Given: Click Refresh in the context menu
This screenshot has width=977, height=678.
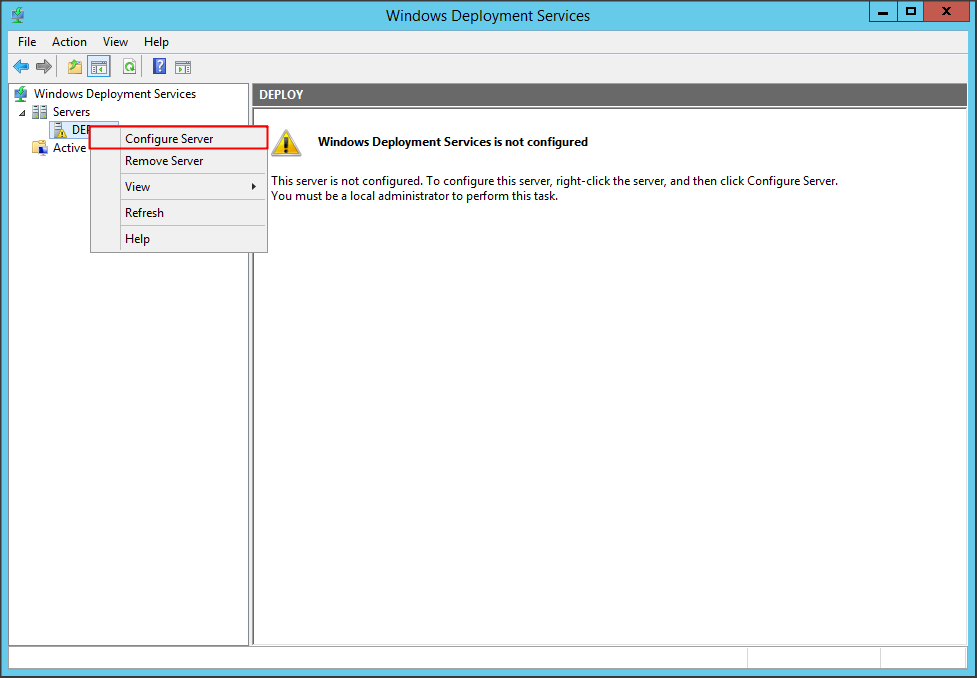Looking at the screenshot, I should [x=144, y=213].
